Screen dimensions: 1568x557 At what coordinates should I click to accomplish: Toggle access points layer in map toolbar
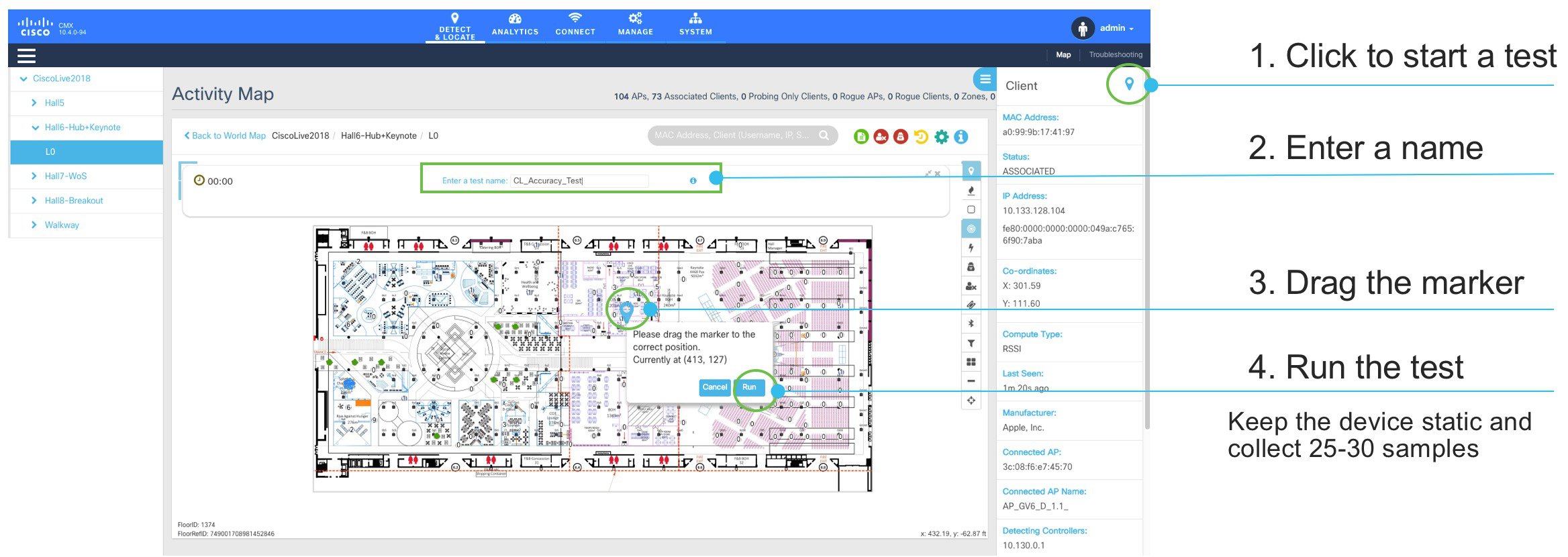click(971, 229)
